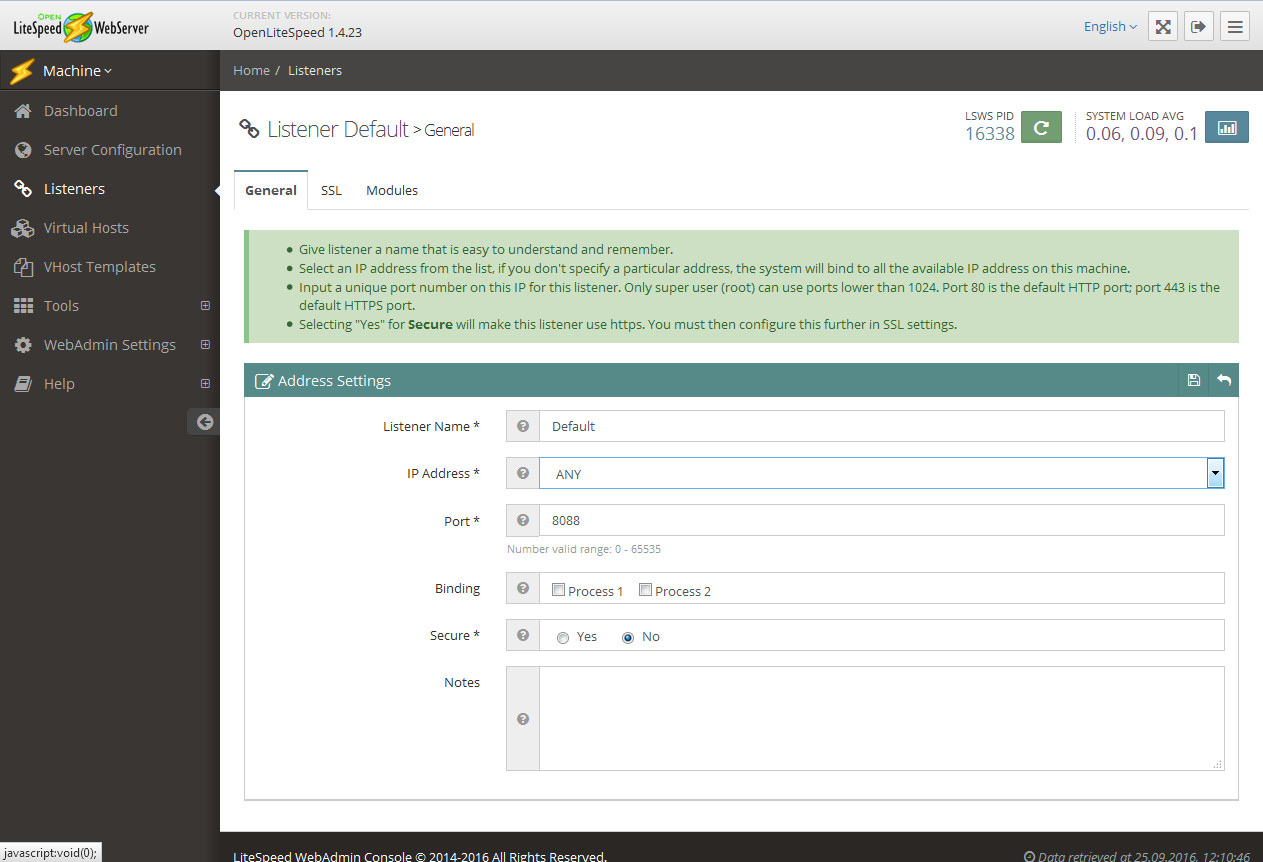This screenshot has width=1263, height=862.
Task: Toggle full screen mode icon
Action: (1163, 27)
